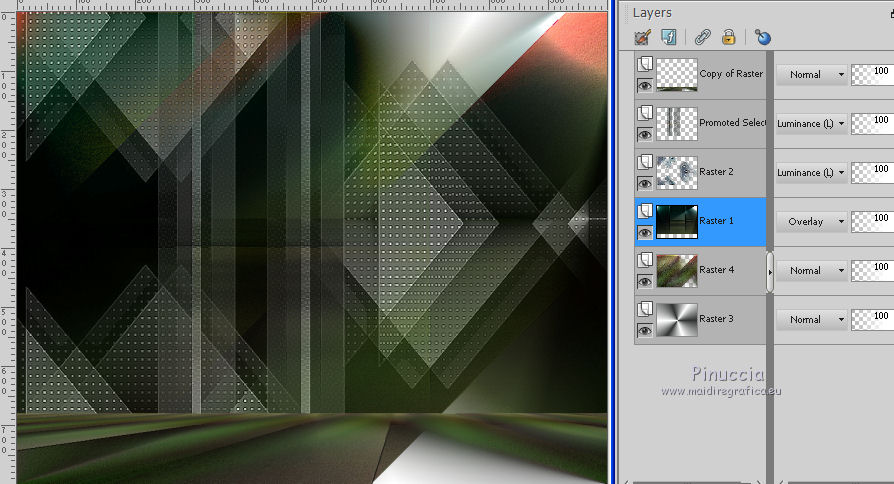Set opacity slider of Promoted Selection layer
The height and width of the screenshot is (484, 894).
pos(872,124)
